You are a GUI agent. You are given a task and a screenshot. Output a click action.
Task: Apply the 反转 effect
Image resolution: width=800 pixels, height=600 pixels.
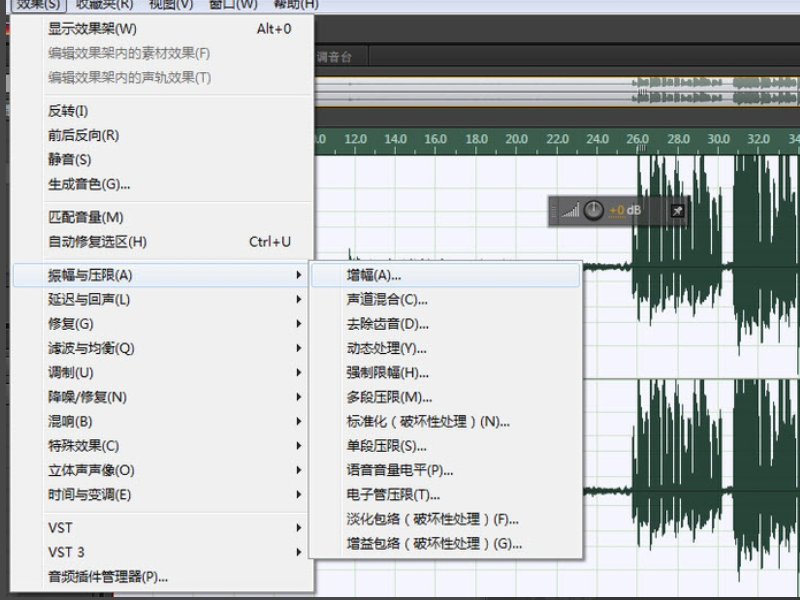coord(68,111)
